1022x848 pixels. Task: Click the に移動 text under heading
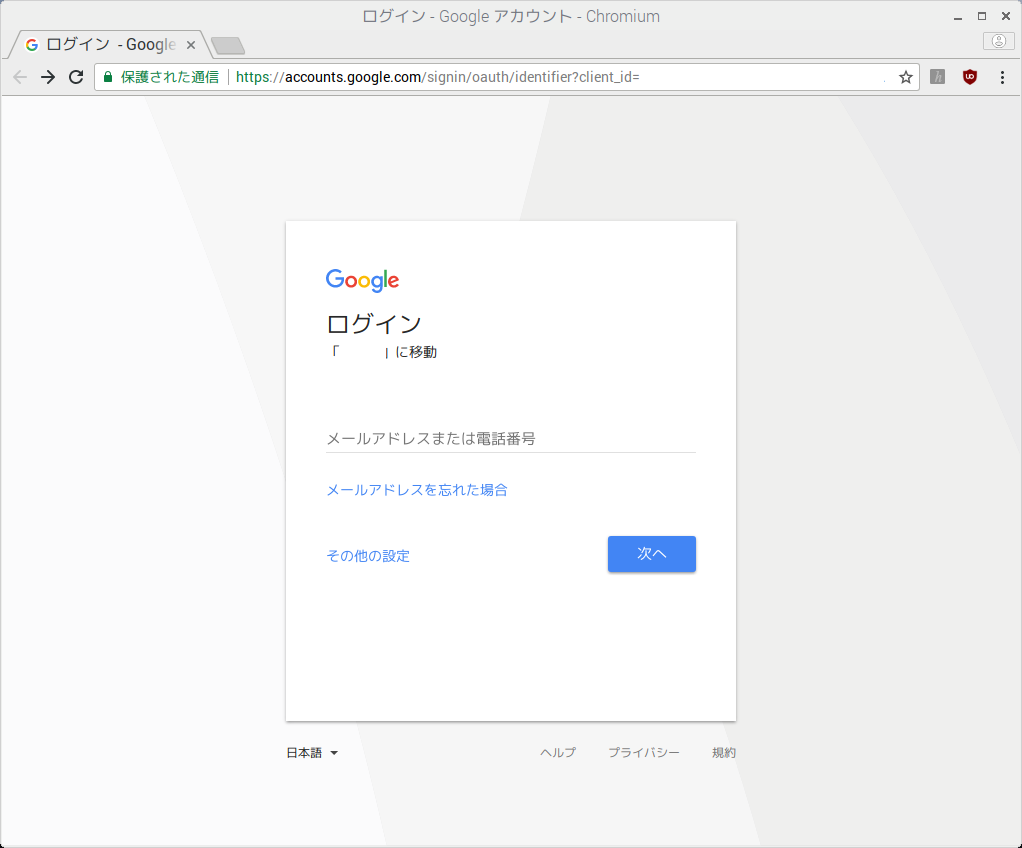pos(416,352)
